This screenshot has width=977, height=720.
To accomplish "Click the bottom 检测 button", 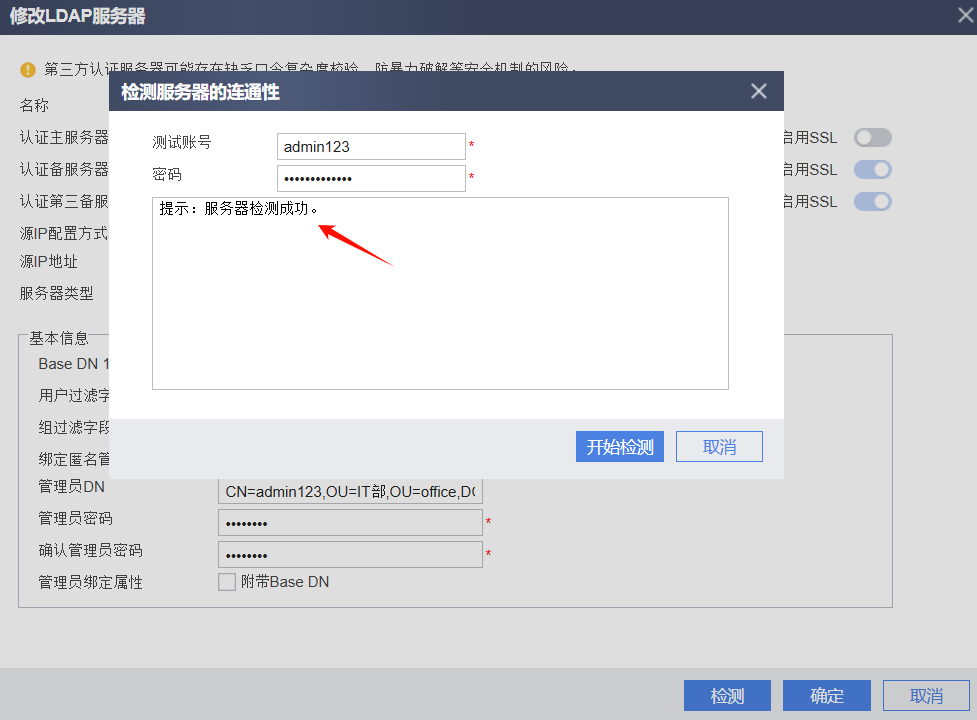I will 727,696.
